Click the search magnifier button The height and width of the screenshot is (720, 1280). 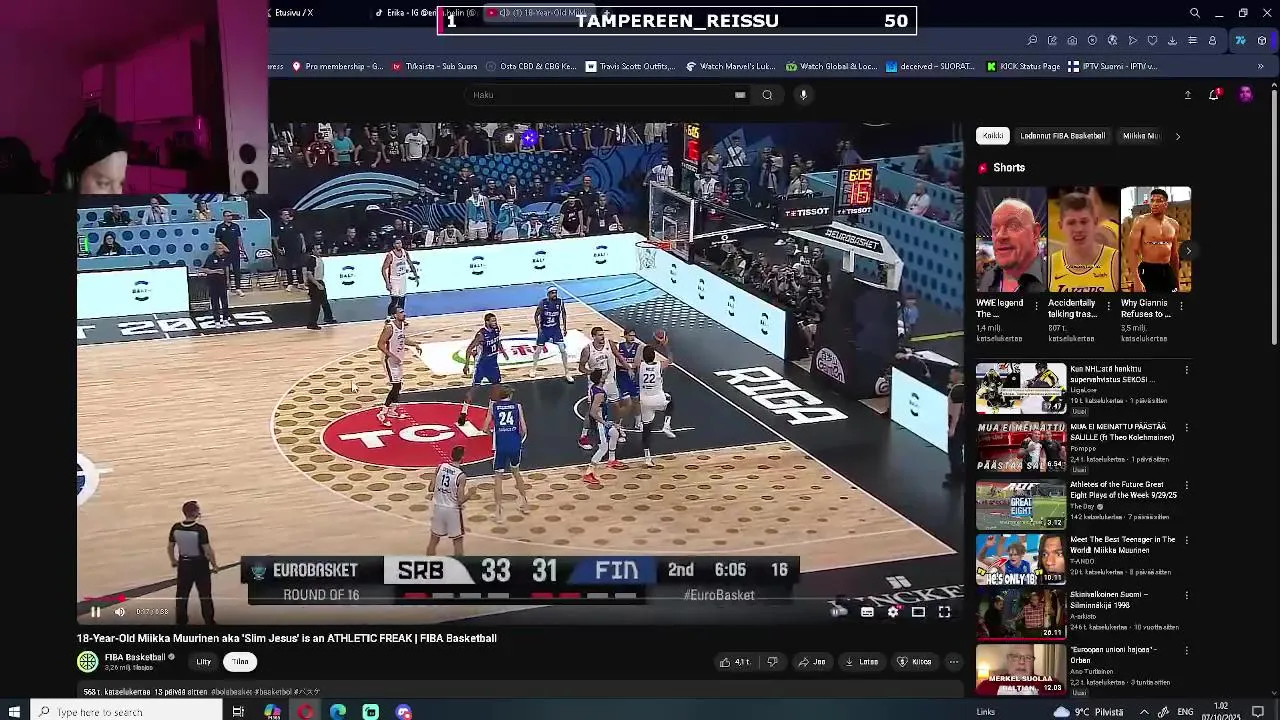(x=767, y=95)
